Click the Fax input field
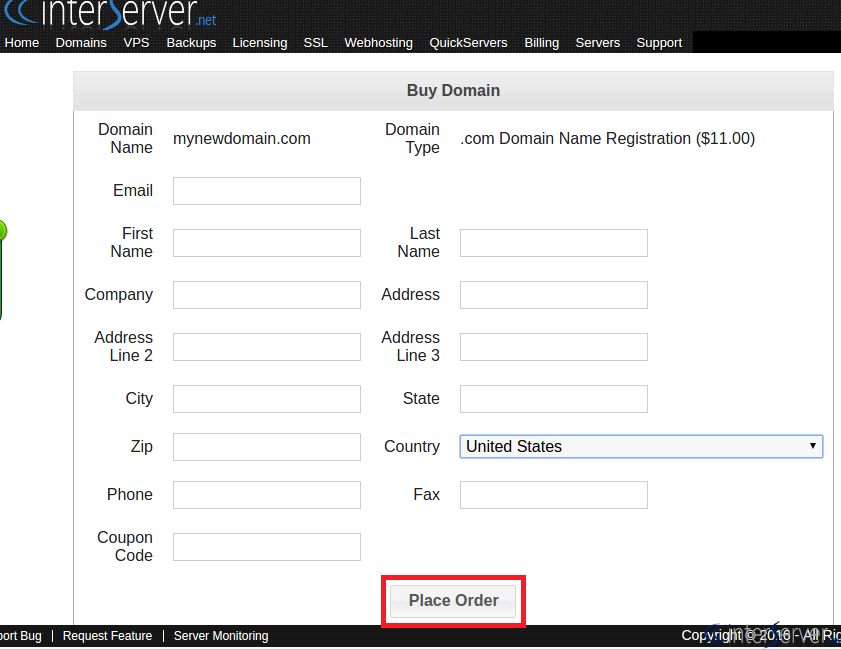841x650 pixels. pos(554,494)
